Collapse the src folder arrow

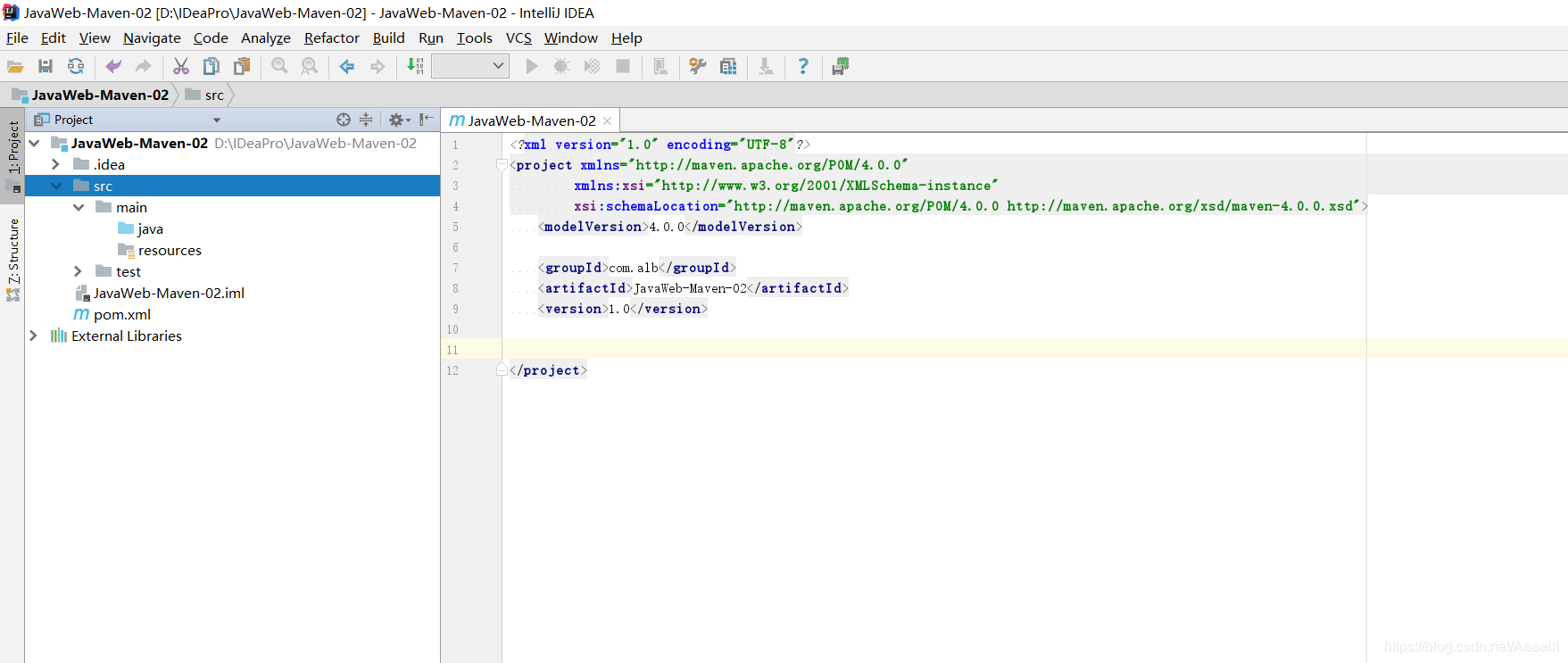coord(56,186)
